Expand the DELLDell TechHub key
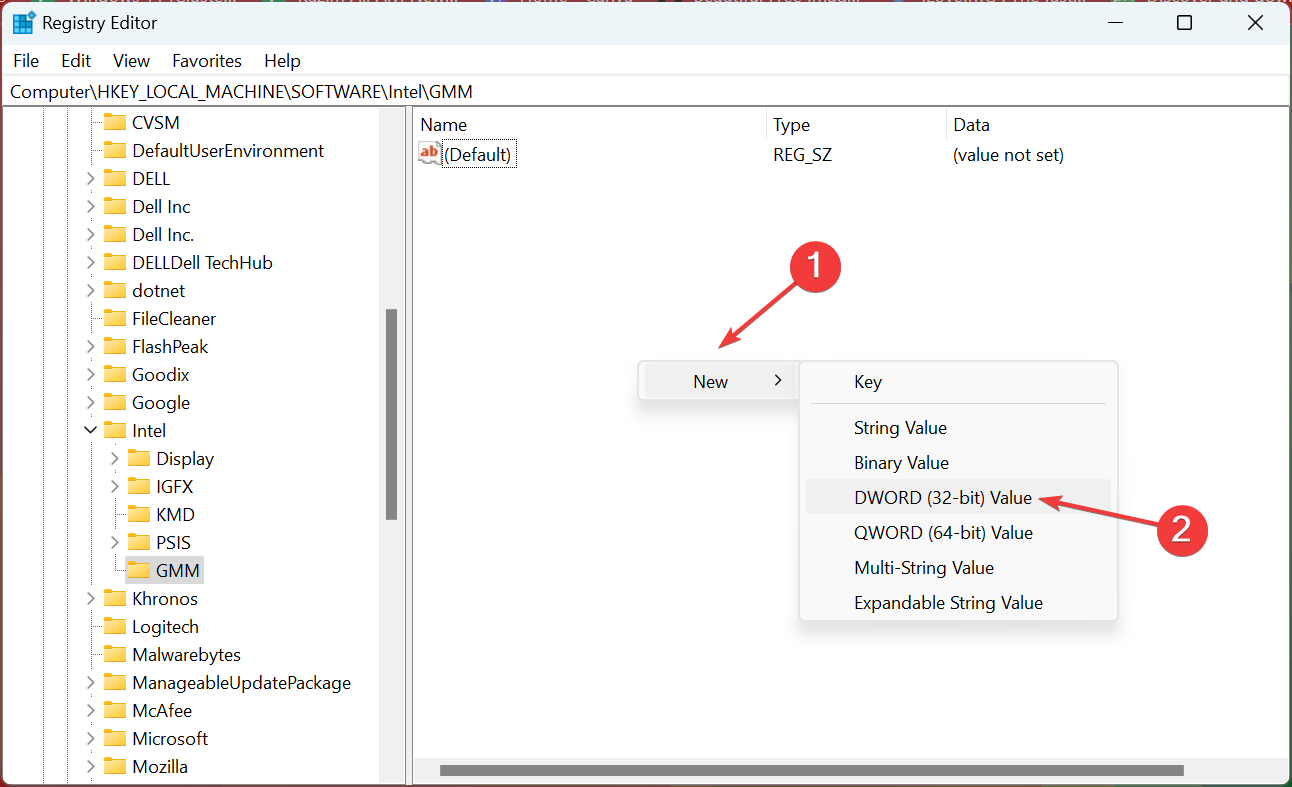 91,263
